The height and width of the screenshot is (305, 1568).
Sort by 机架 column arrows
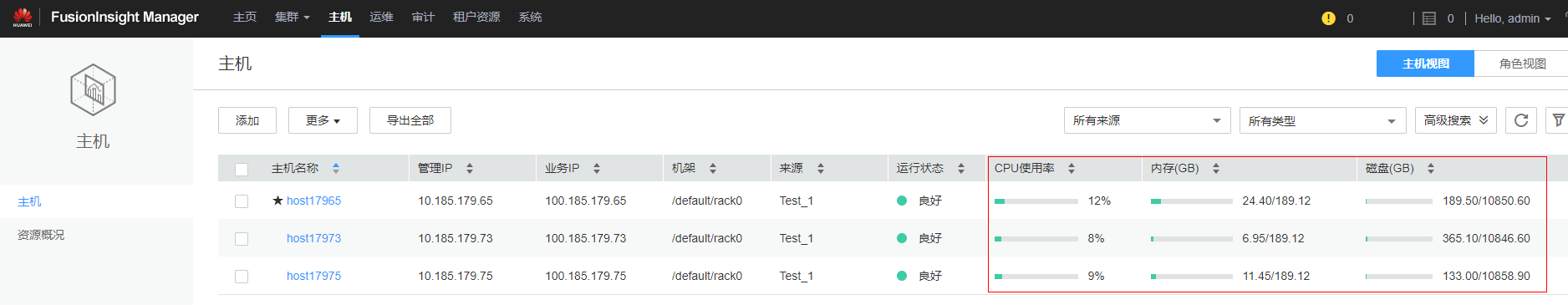[x=713, y=168]
